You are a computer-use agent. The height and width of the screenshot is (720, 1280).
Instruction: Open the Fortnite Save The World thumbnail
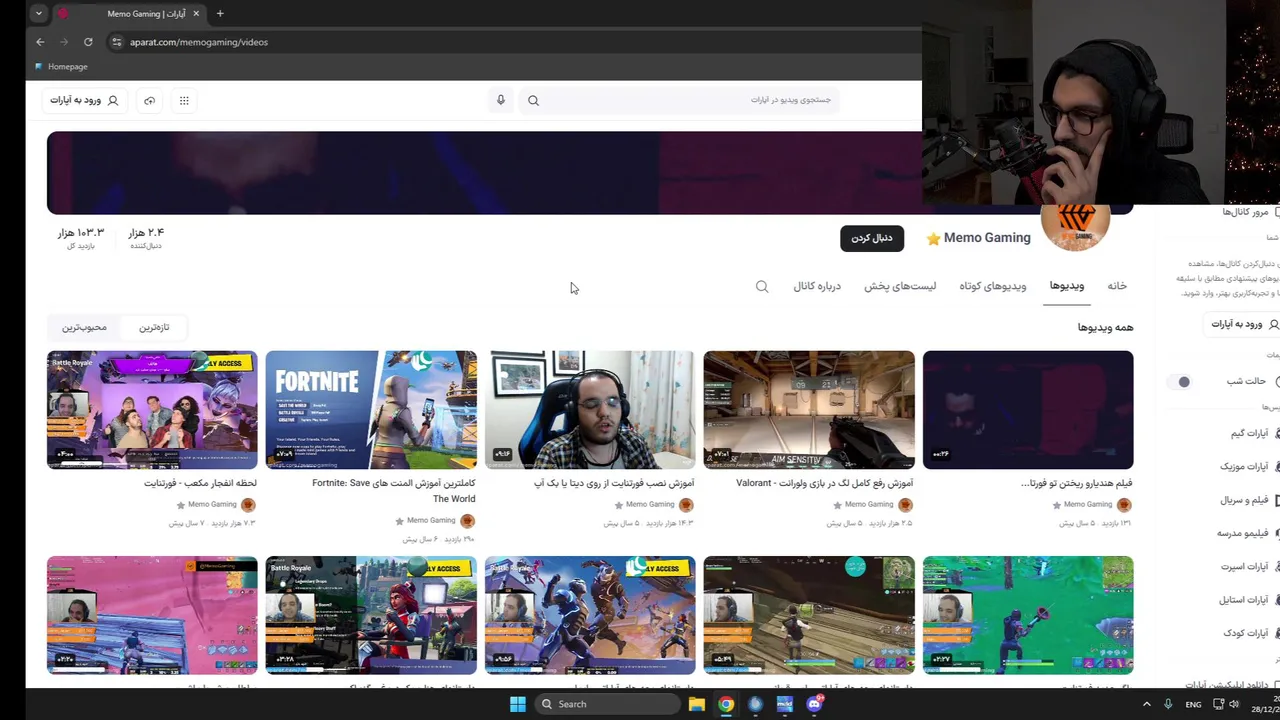371,410
